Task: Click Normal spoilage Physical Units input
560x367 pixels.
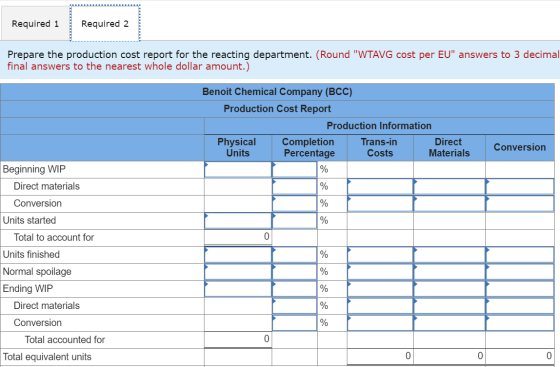Action: 238,272
